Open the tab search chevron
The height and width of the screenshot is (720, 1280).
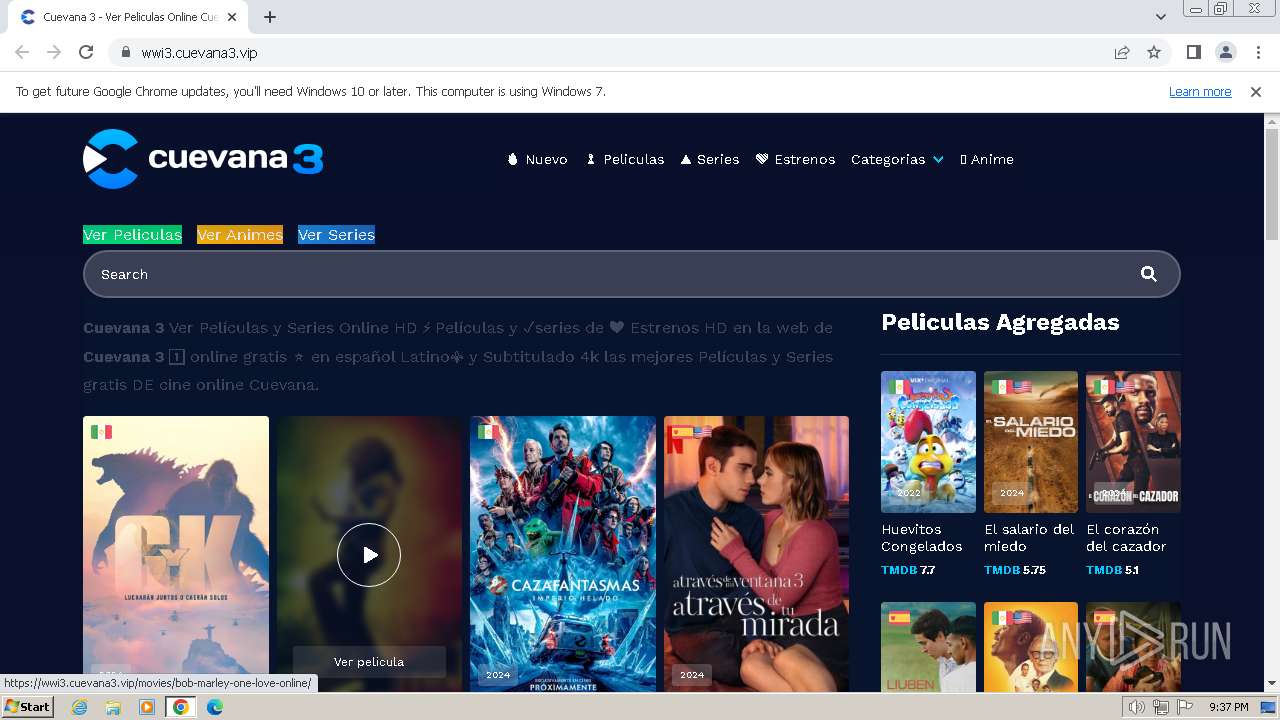pyautogui.click(x=1160, y=17)
